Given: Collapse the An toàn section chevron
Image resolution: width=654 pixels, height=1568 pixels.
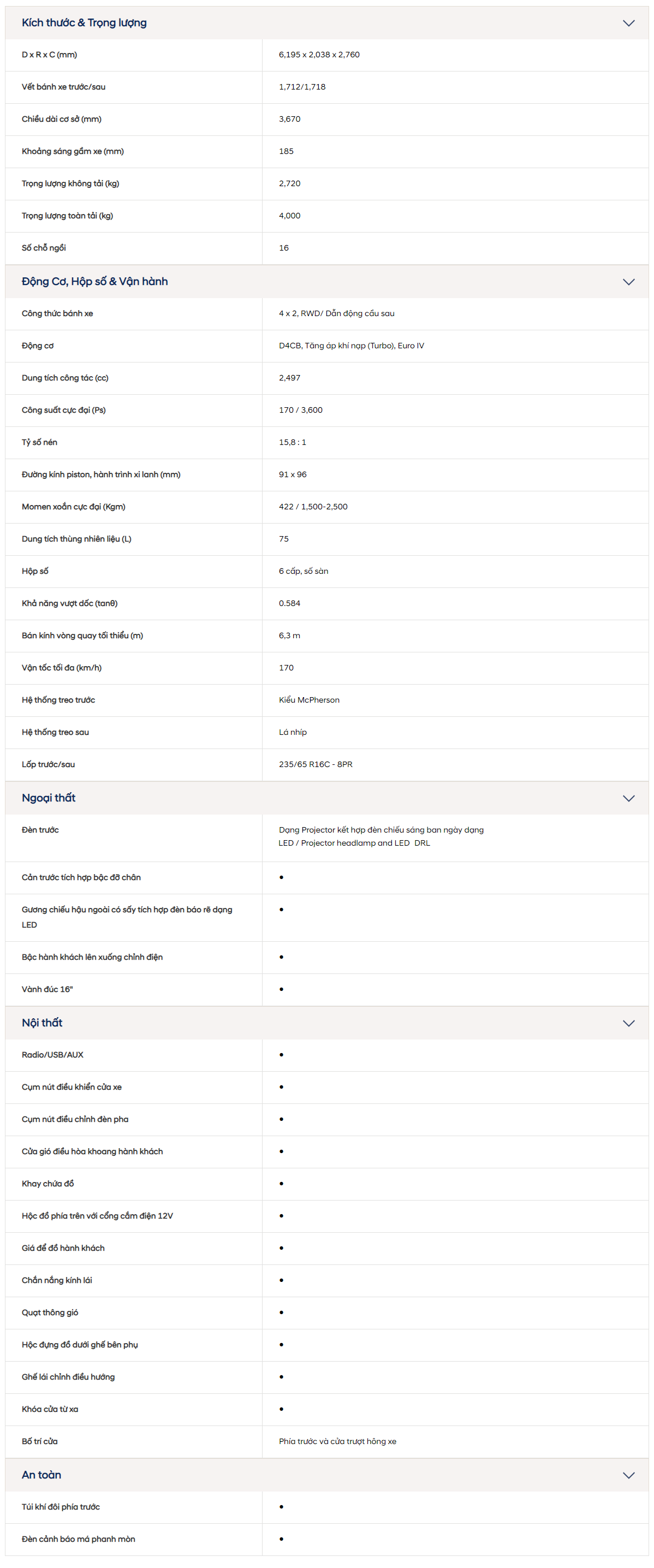Looking at the screenshot, I should [628, 1475].
